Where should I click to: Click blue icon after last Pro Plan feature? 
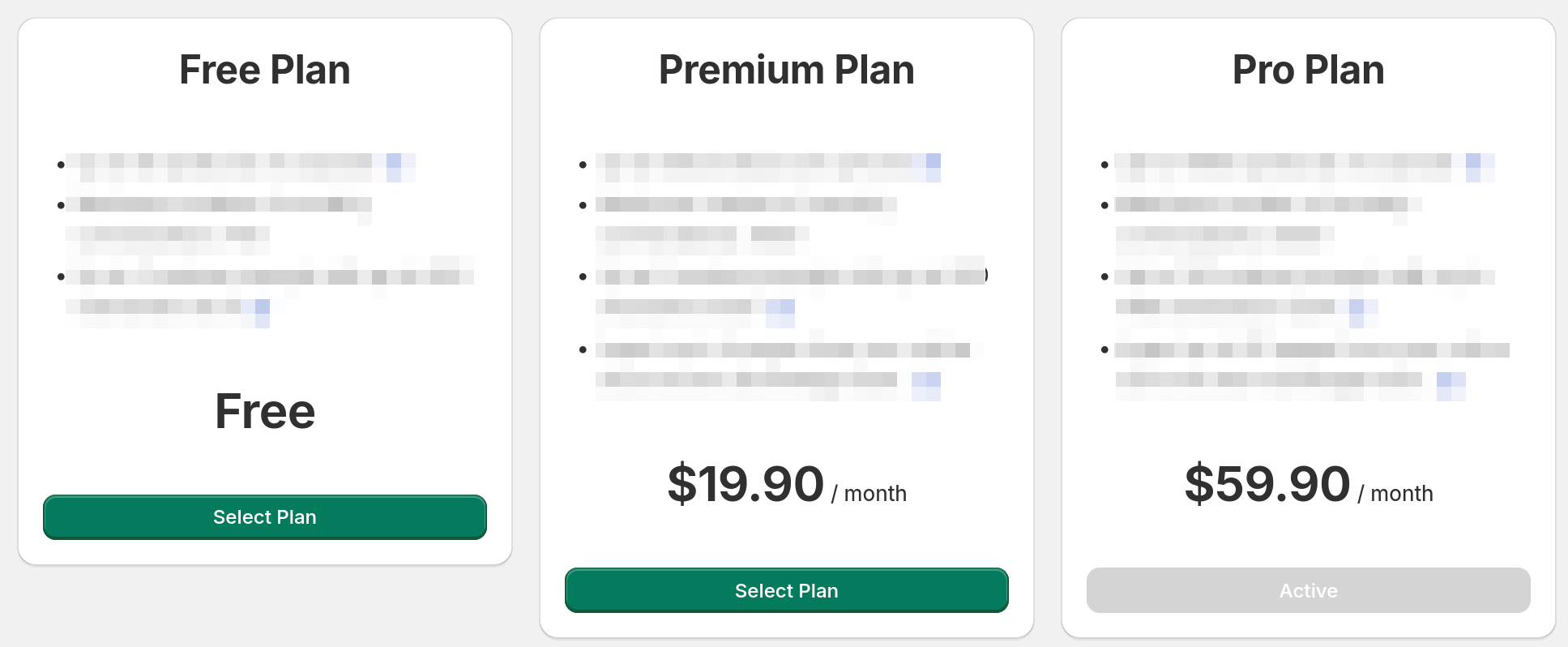coord(1451,384)
